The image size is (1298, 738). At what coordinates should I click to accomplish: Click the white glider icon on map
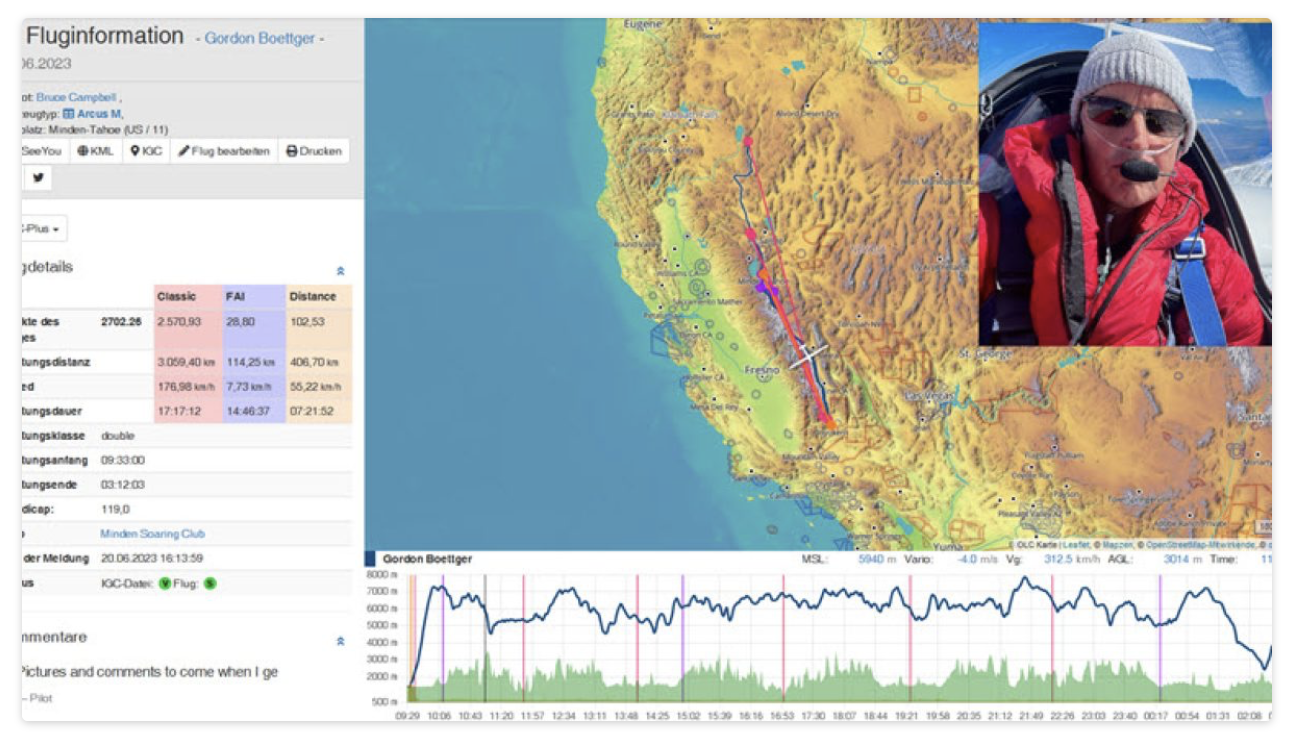coord(810,355)
